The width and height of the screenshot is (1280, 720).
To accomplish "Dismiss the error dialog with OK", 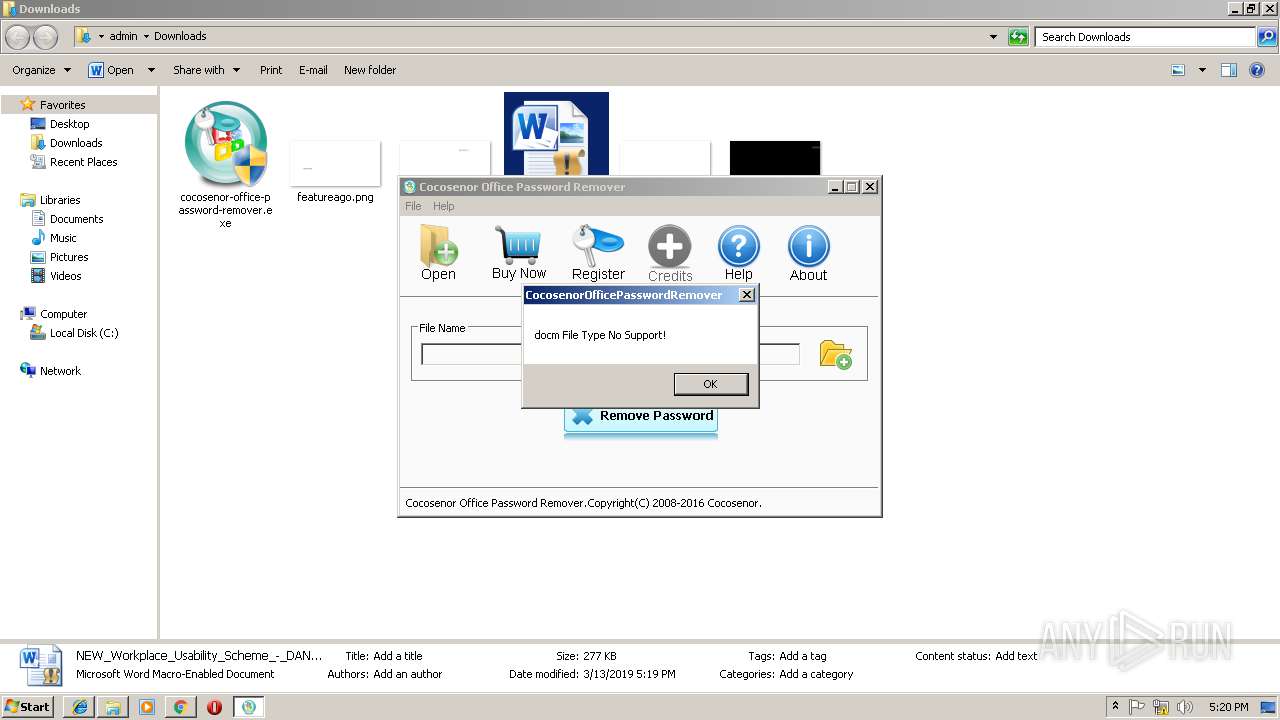I will [710, 384].
